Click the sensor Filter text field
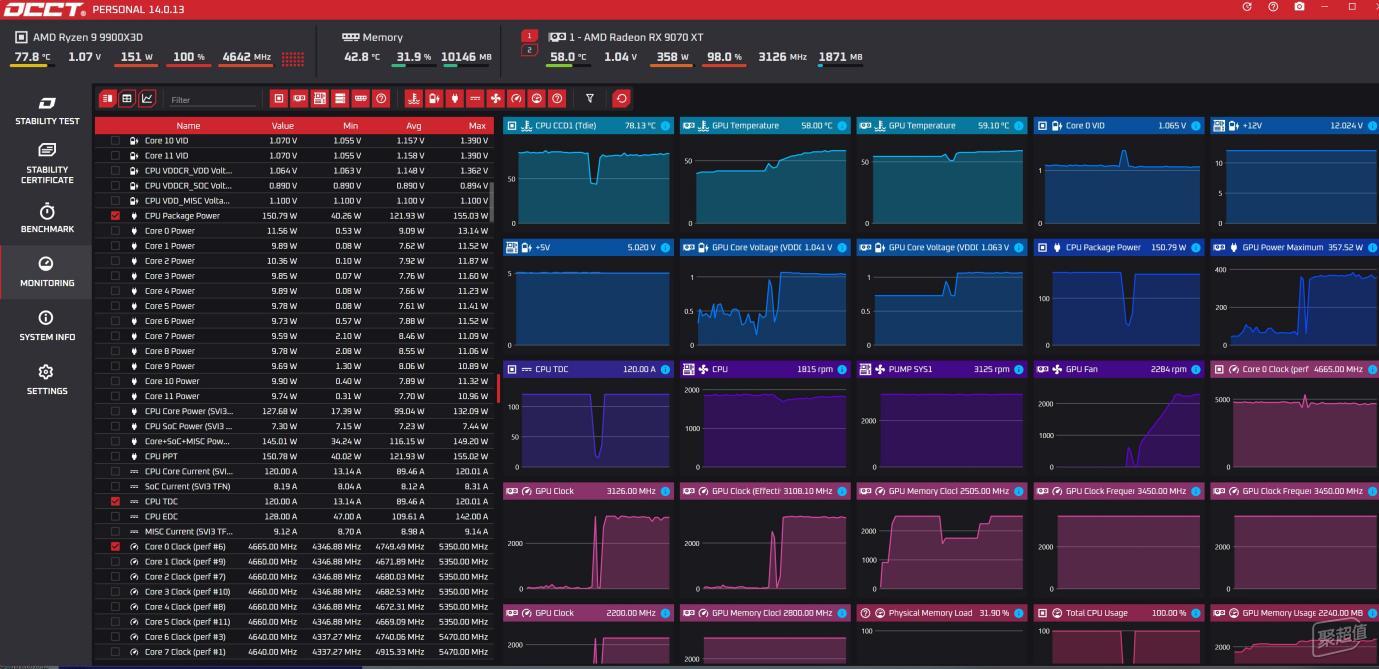The image size is (1379, 669). tap(212, 99)
